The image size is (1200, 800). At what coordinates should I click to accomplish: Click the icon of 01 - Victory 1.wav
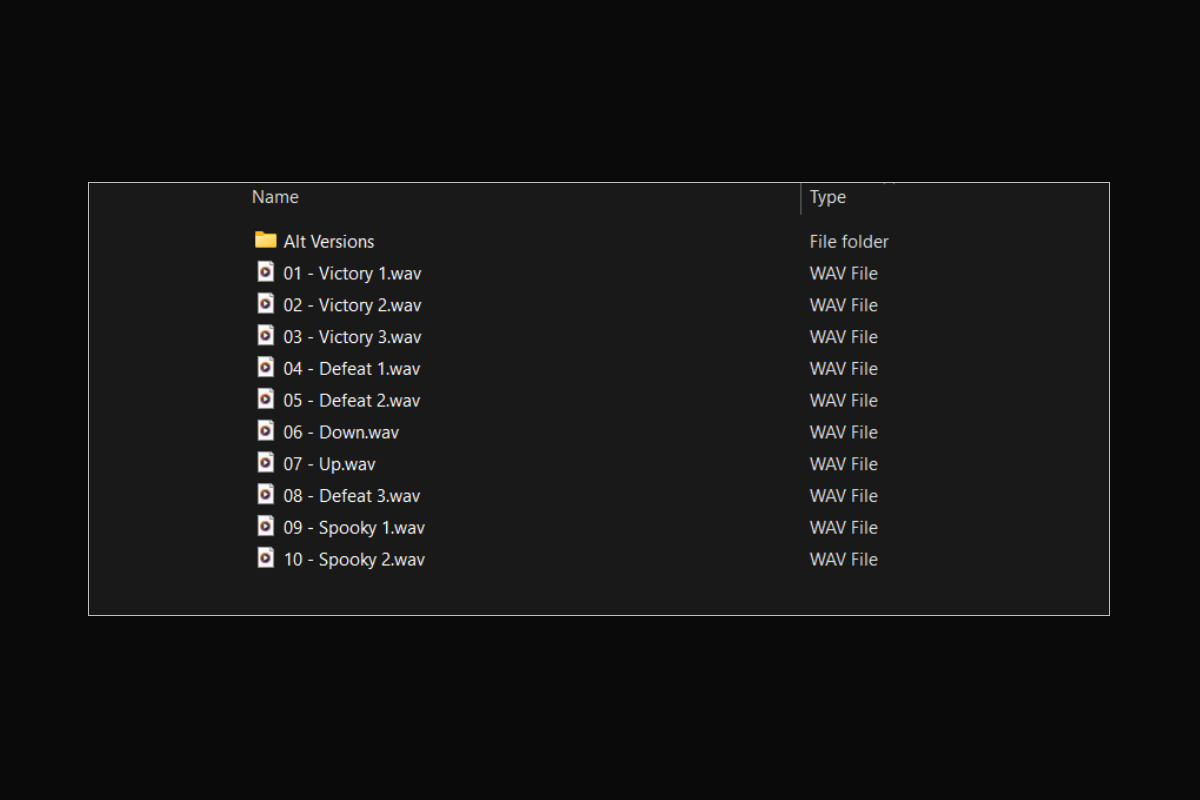click(x=265, y=271)
